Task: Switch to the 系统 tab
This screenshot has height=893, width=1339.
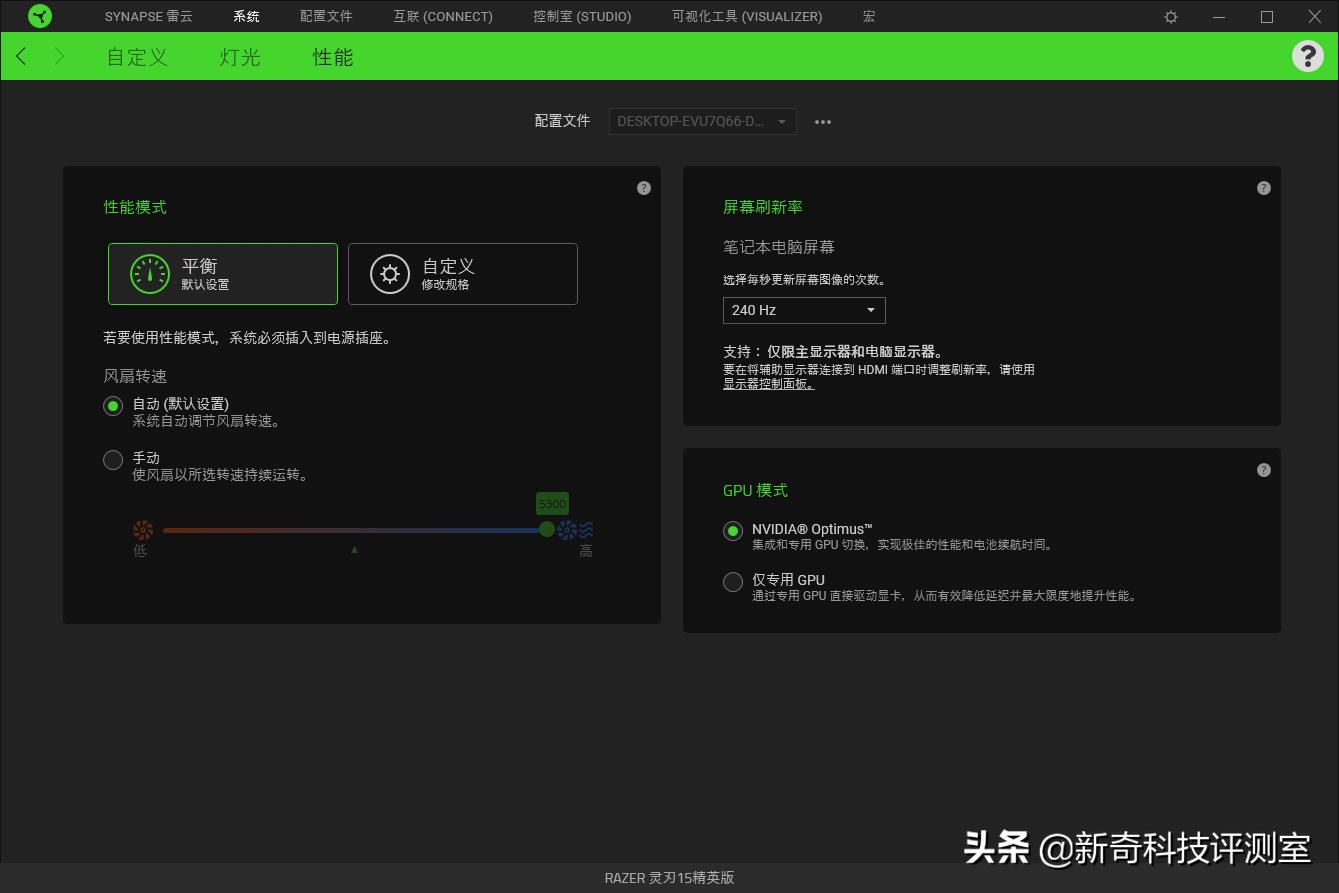Action: [246, 17]
